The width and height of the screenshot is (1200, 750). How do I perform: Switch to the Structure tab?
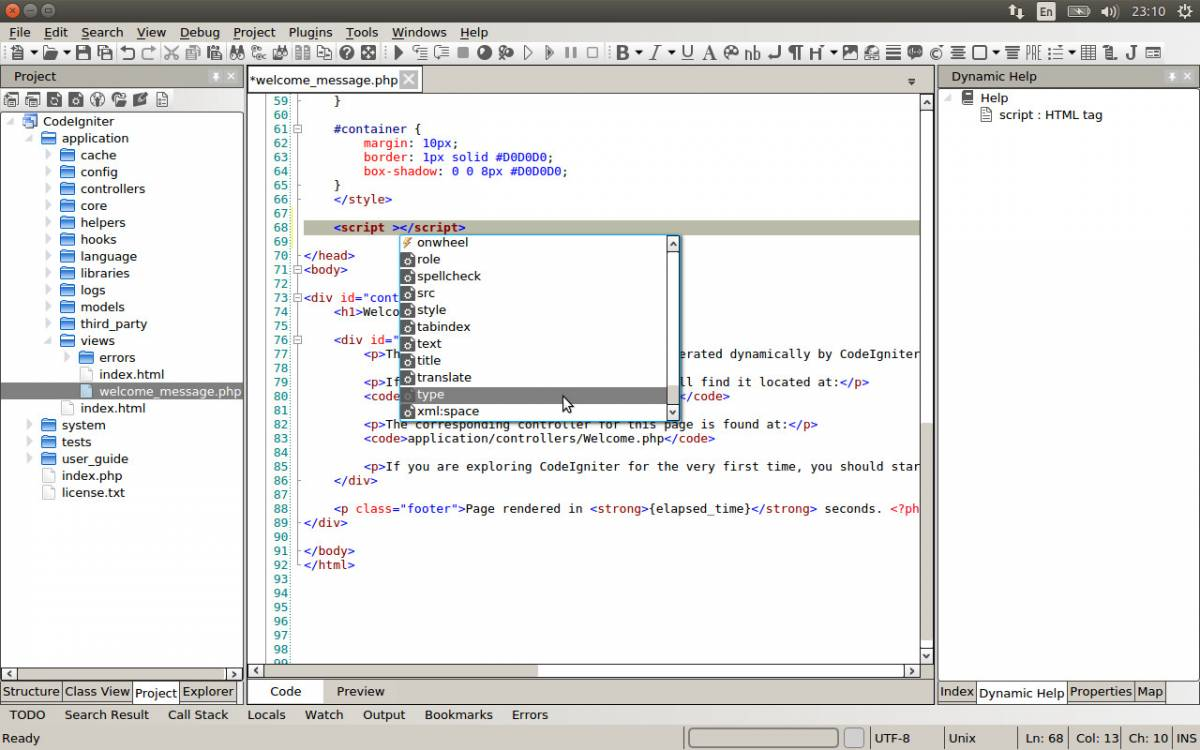pyautogui.click(x=31, y=691)
